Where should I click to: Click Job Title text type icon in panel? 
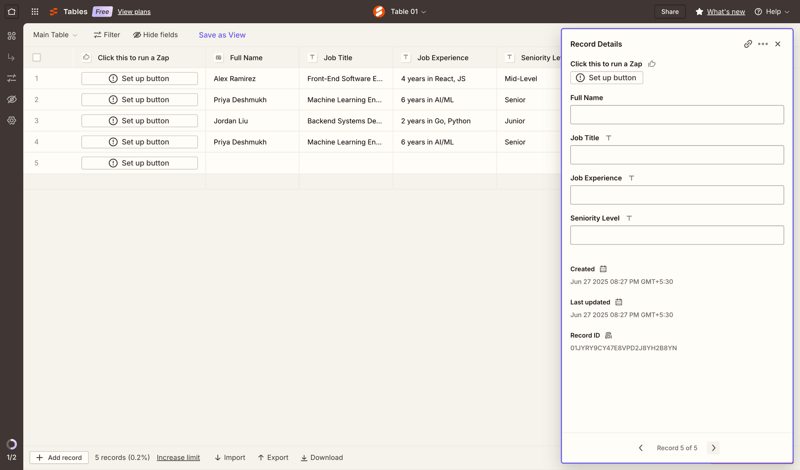pyautogui.click(x=608, y=138)
